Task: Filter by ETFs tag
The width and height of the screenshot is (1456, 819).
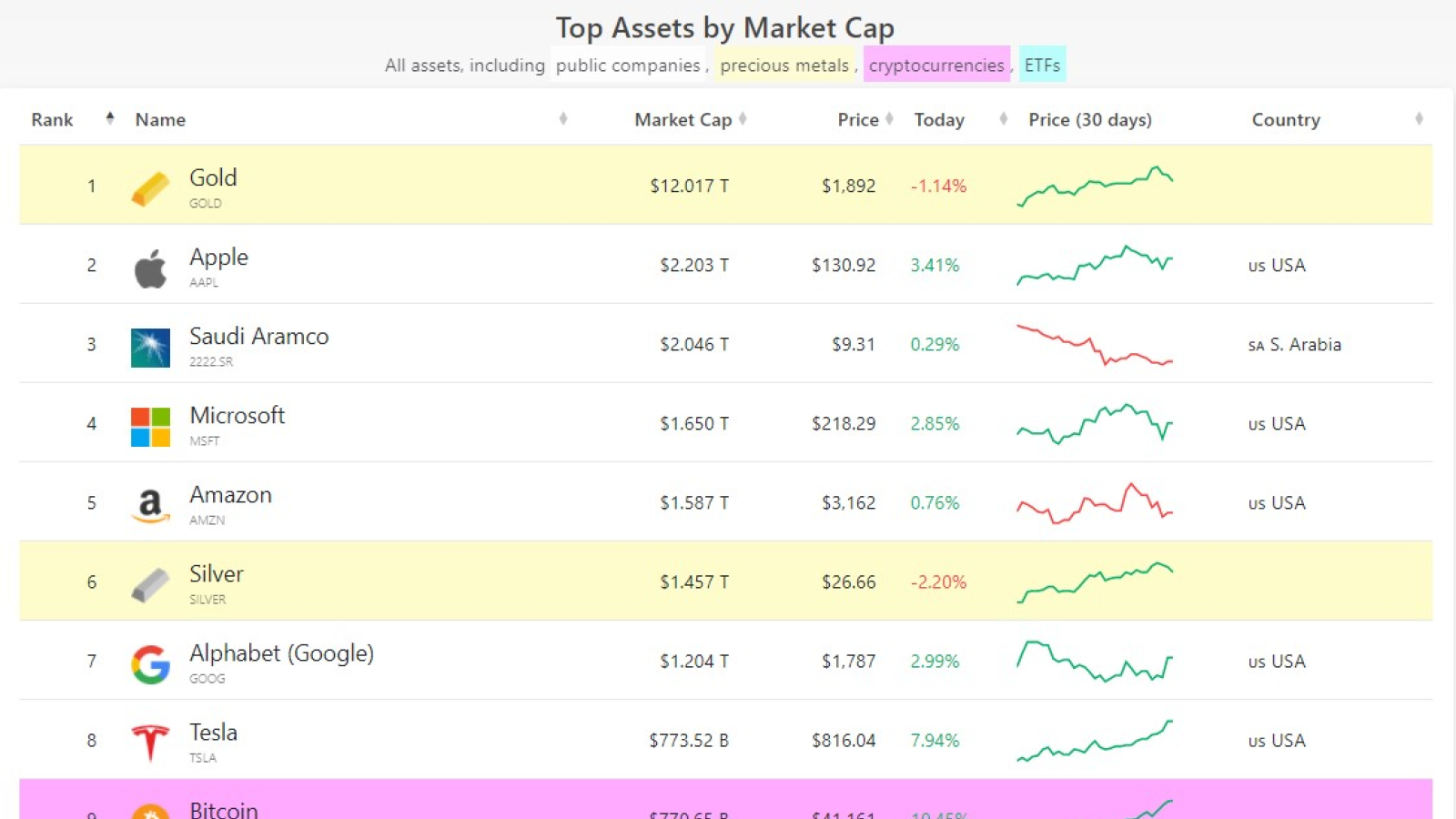Action: point(1042,65)
